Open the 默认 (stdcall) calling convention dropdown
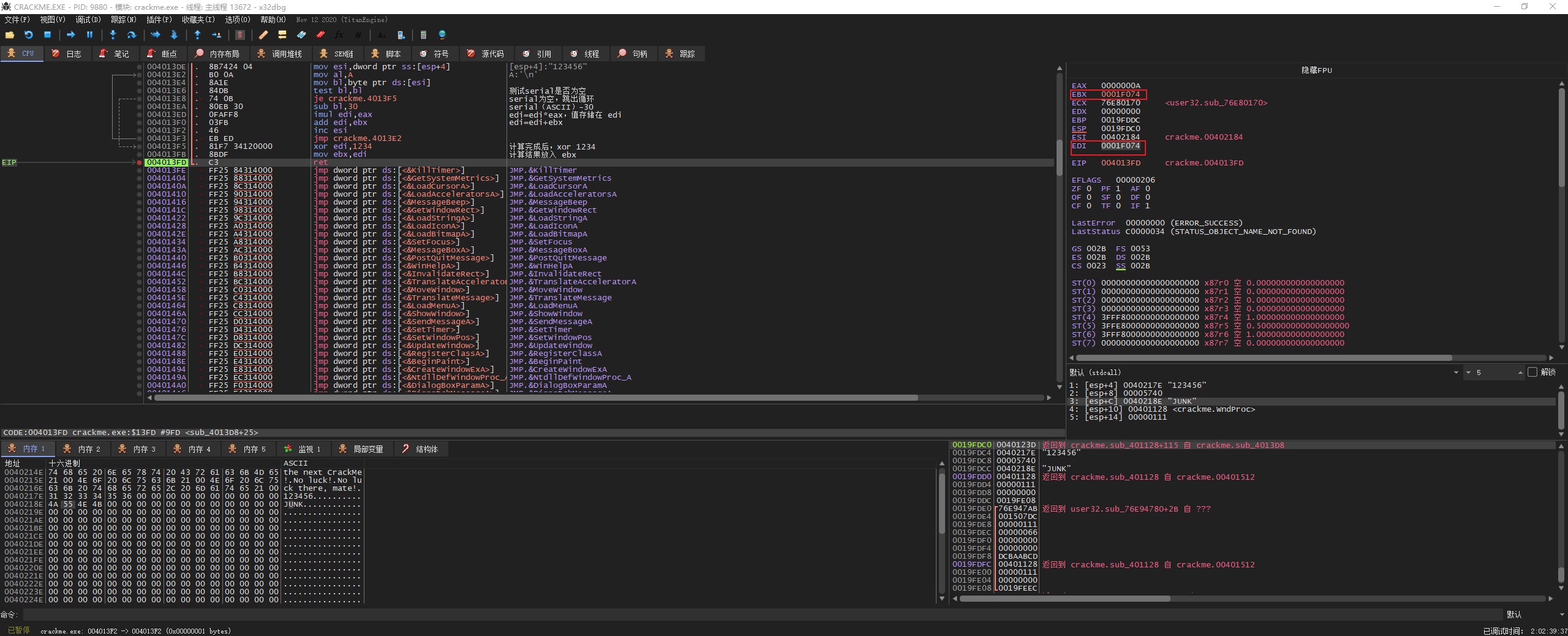1568x636 pixels. click(x=1455, y=373)
